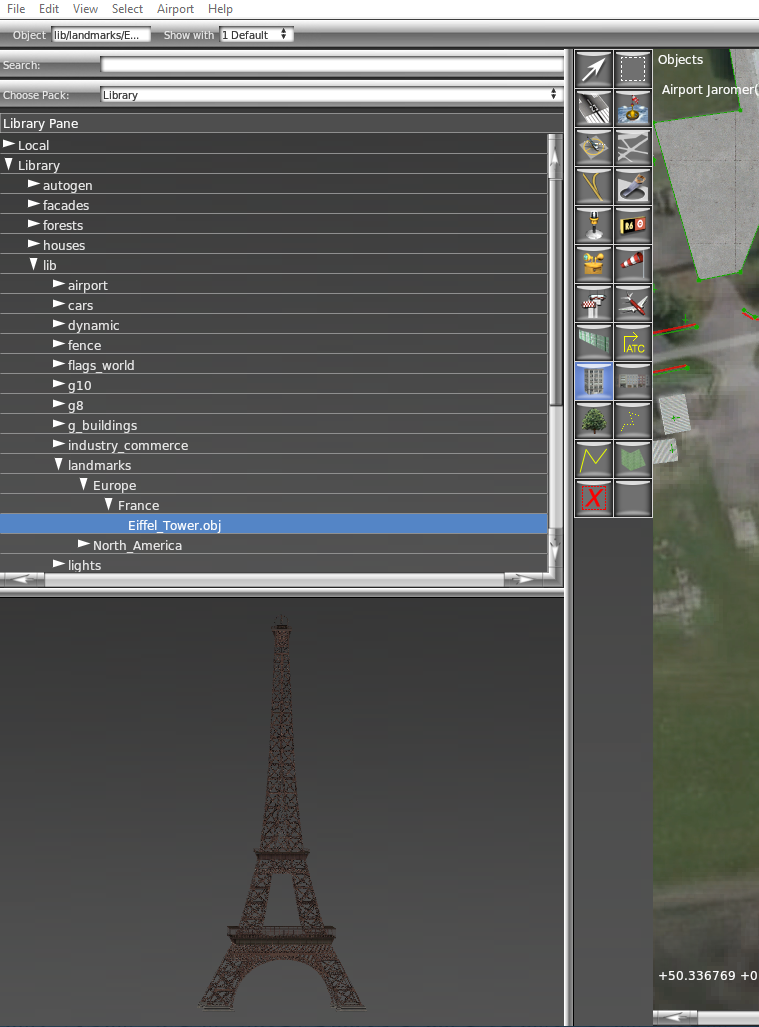The image size is (759, 1027).
Task: Select the Marquee selection tool
Action: tap(633, 69)
